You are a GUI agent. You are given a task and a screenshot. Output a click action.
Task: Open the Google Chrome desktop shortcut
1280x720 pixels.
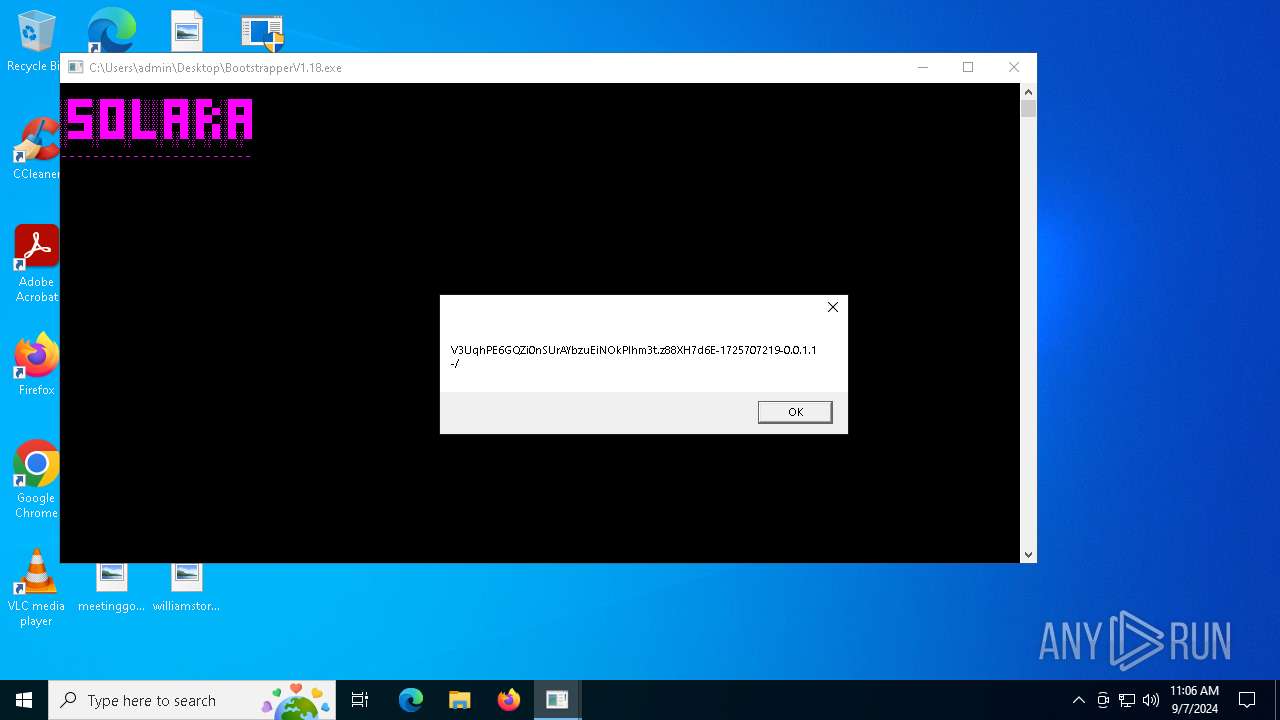[x=36, y=479]
